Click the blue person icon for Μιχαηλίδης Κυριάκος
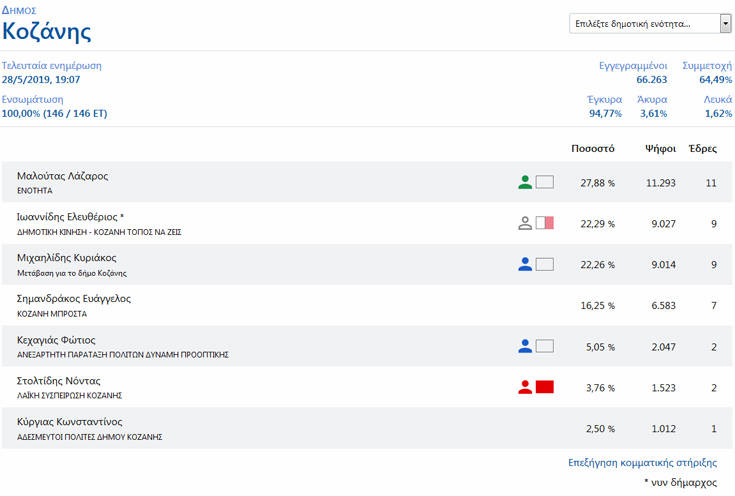 pyautogui.click(x=525, y=264)
